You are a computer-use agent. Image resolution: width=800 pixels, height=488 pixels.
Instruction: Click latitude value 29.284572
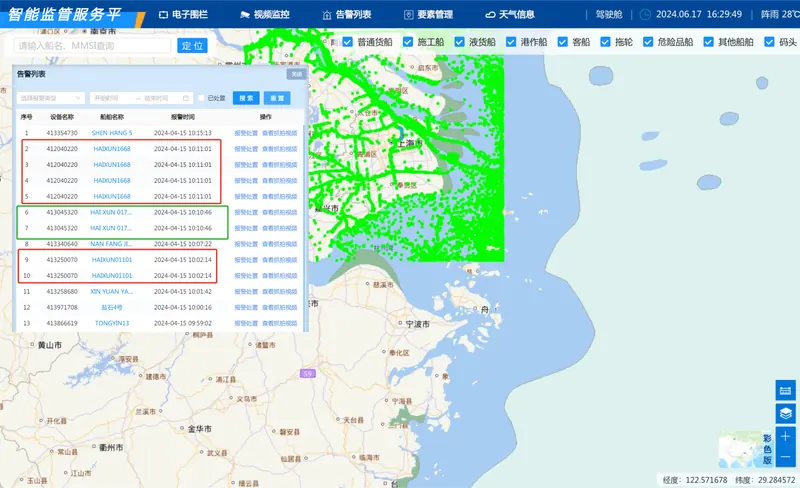click(777, 480)
